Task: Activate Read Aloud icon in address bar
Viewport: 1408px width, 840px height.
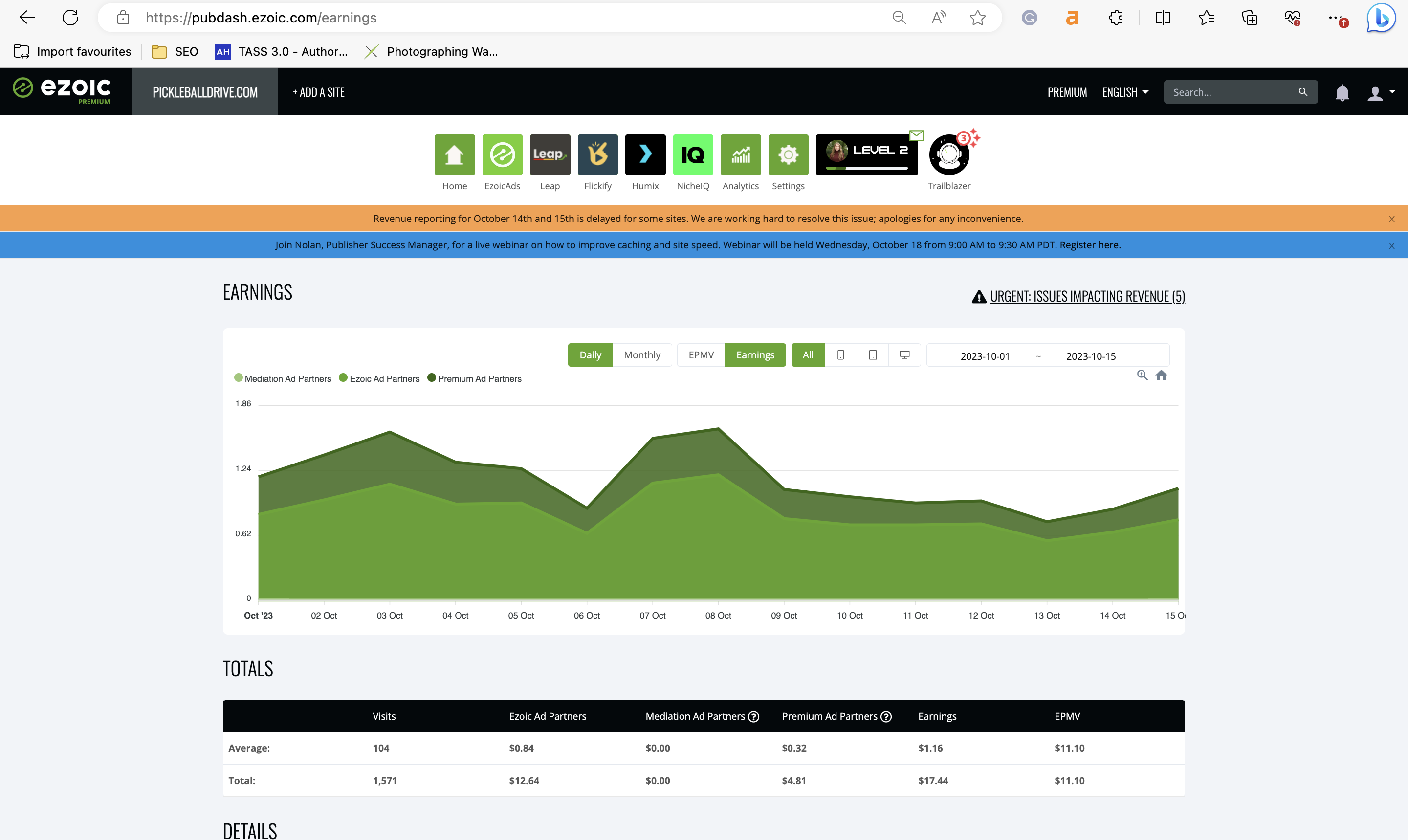Action: [939, 18]
